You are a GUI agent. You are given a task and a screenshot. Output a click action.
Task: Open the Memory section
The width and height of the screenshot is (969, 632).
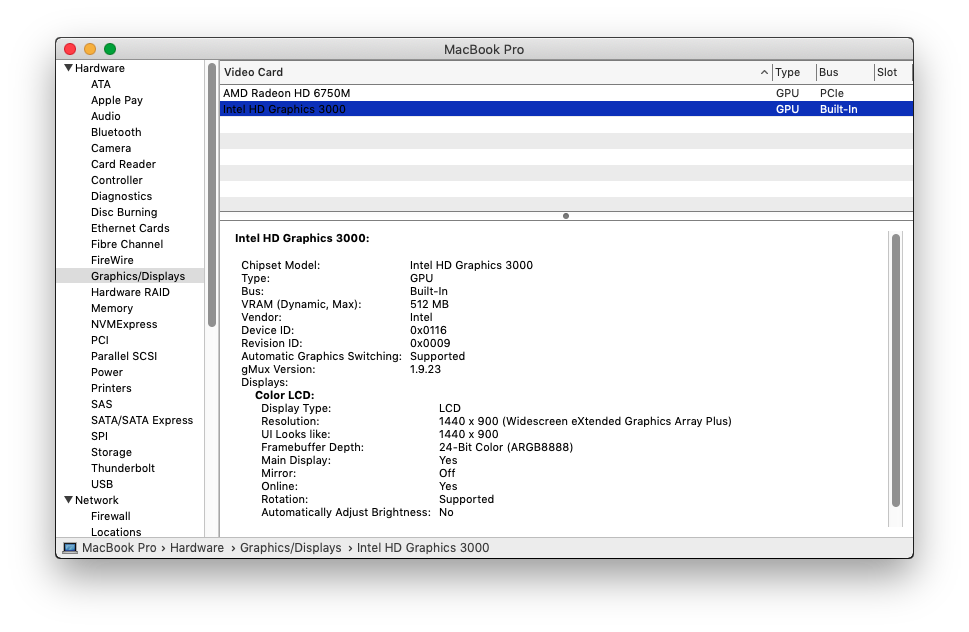click(x=112, y=308)
